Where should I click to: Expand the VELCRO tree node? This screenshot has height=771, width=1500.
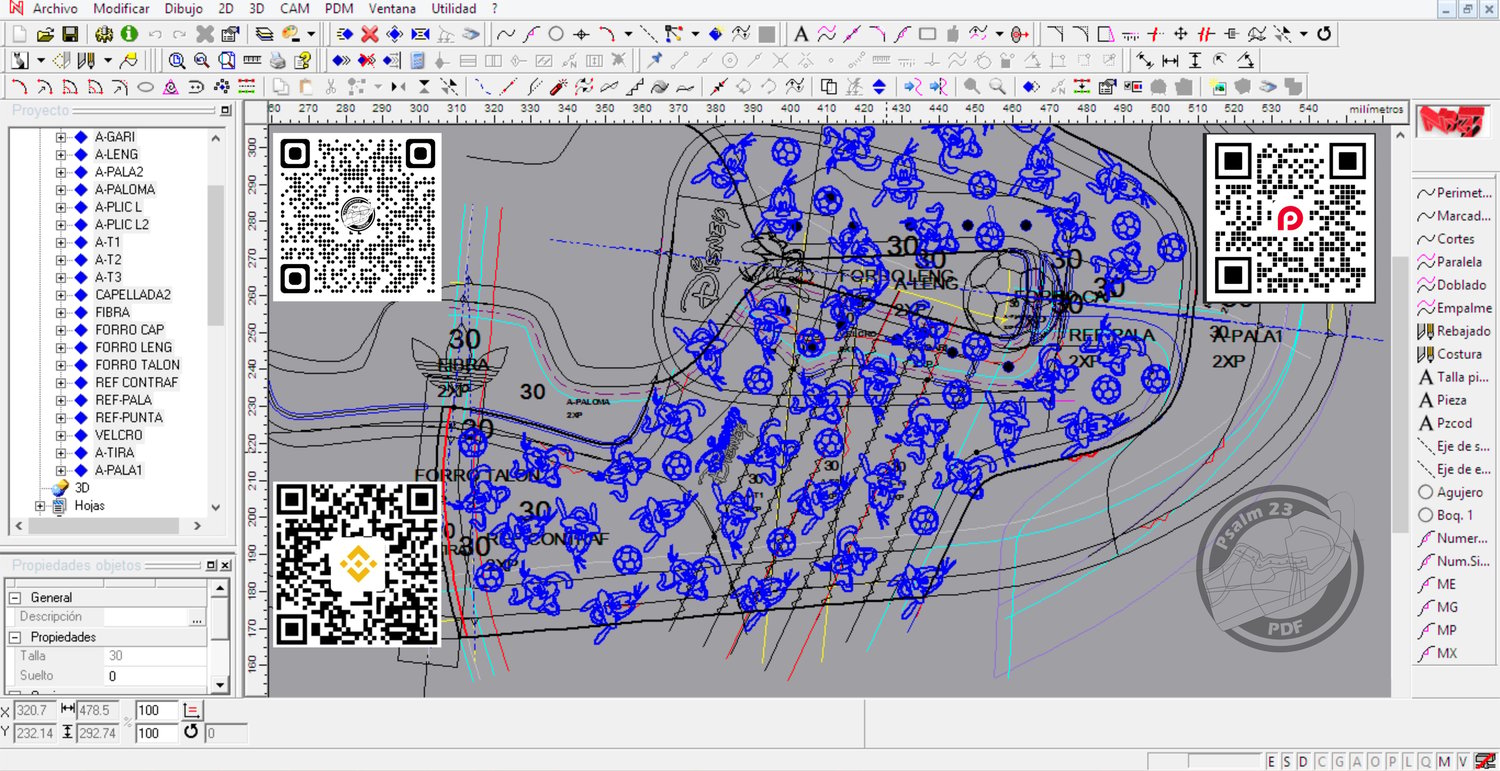click(61, 436)
